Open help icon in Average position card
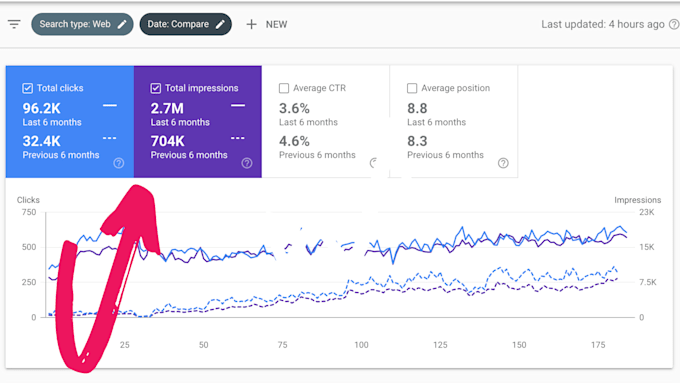The height and width of the screenshot is (383, 680). (x=503, y=163)
